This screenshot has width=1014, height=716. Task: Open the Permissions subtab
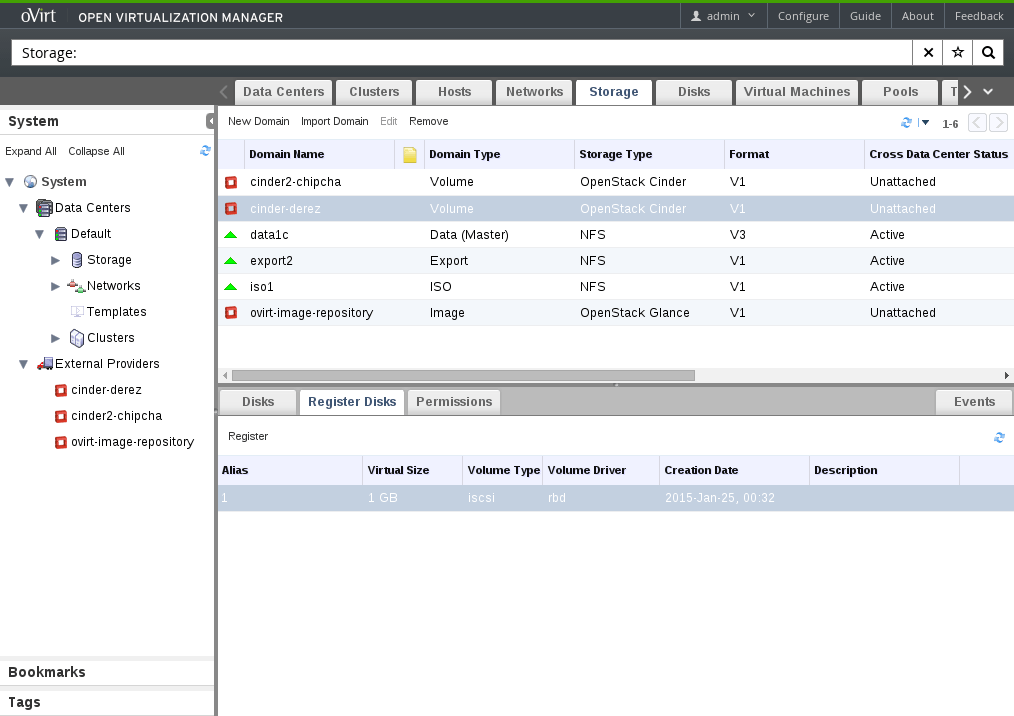coord(454,402)
